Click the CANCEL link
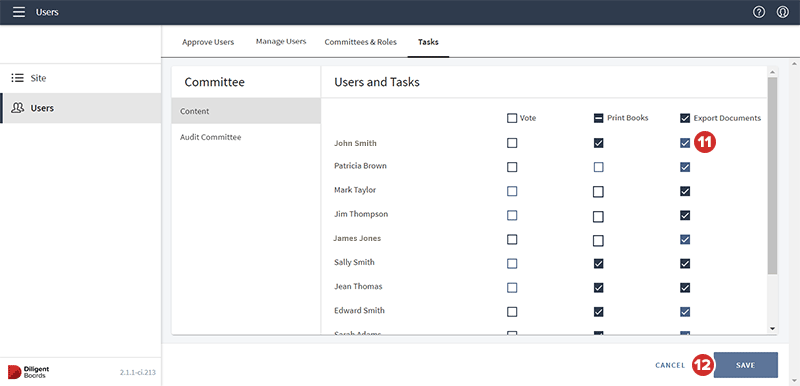The height and width of the screenshot is (386, 800). click(670, 365)
